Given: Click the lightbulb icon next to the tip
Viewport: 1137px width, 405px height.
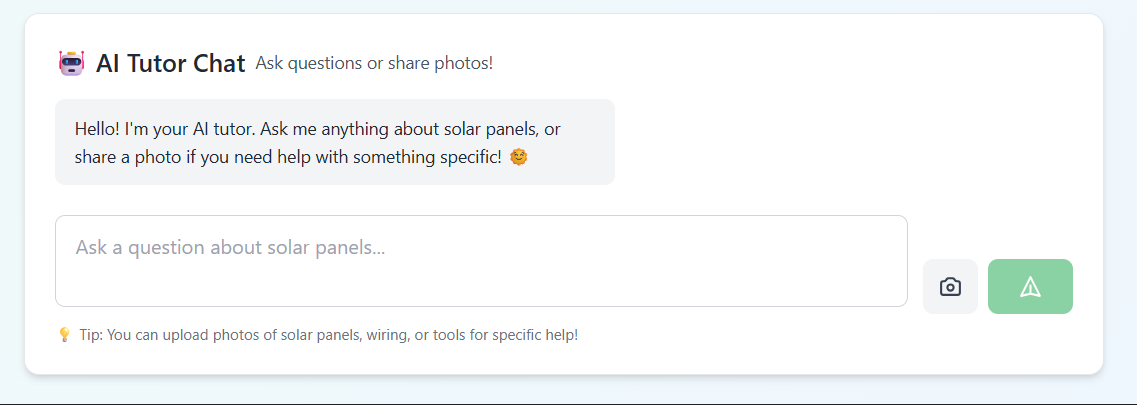Looking at the screenshot, I should [64, 335].
